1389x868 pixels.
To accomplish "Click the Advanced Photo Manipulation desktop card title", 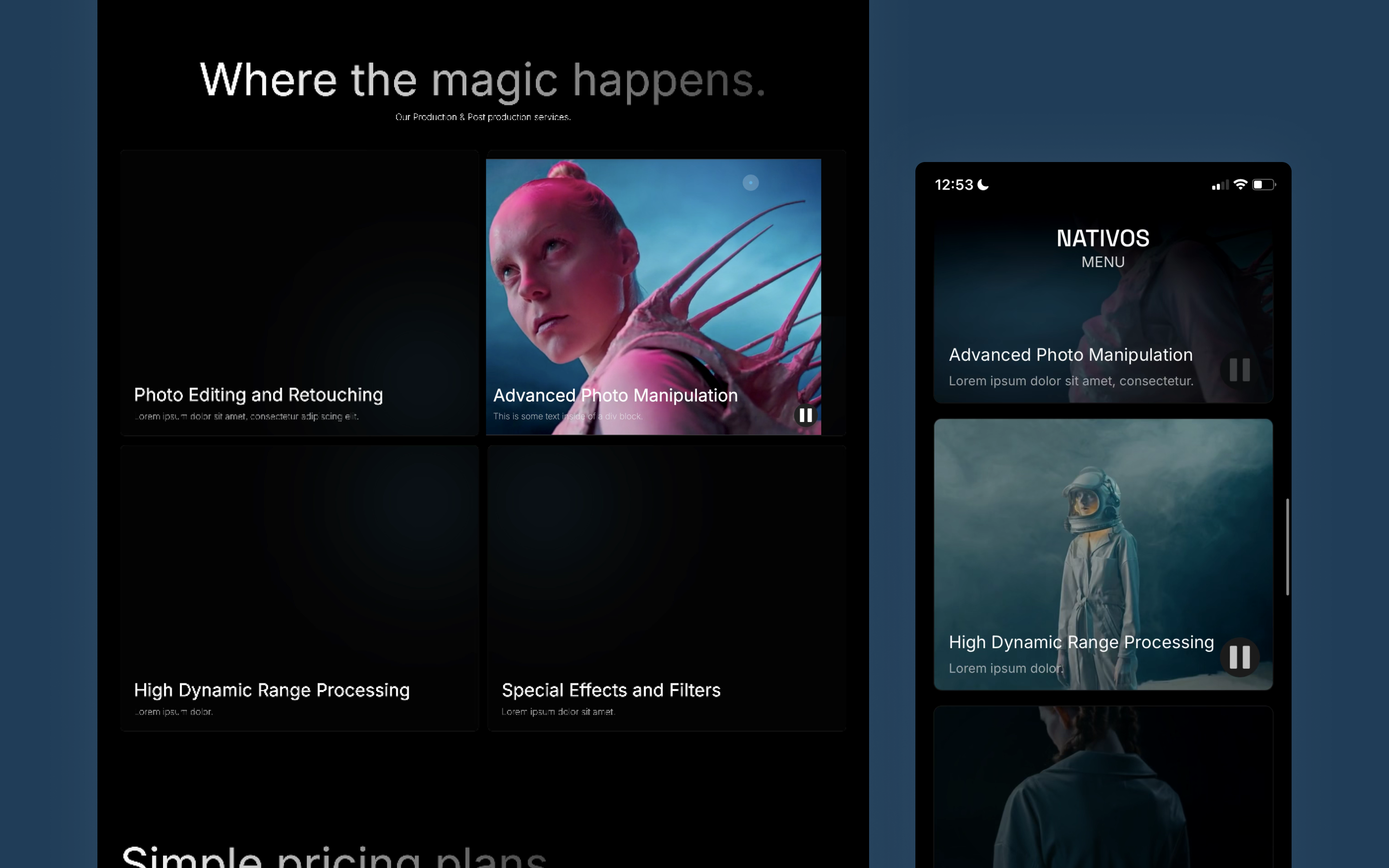I will [x=615, y=395].
